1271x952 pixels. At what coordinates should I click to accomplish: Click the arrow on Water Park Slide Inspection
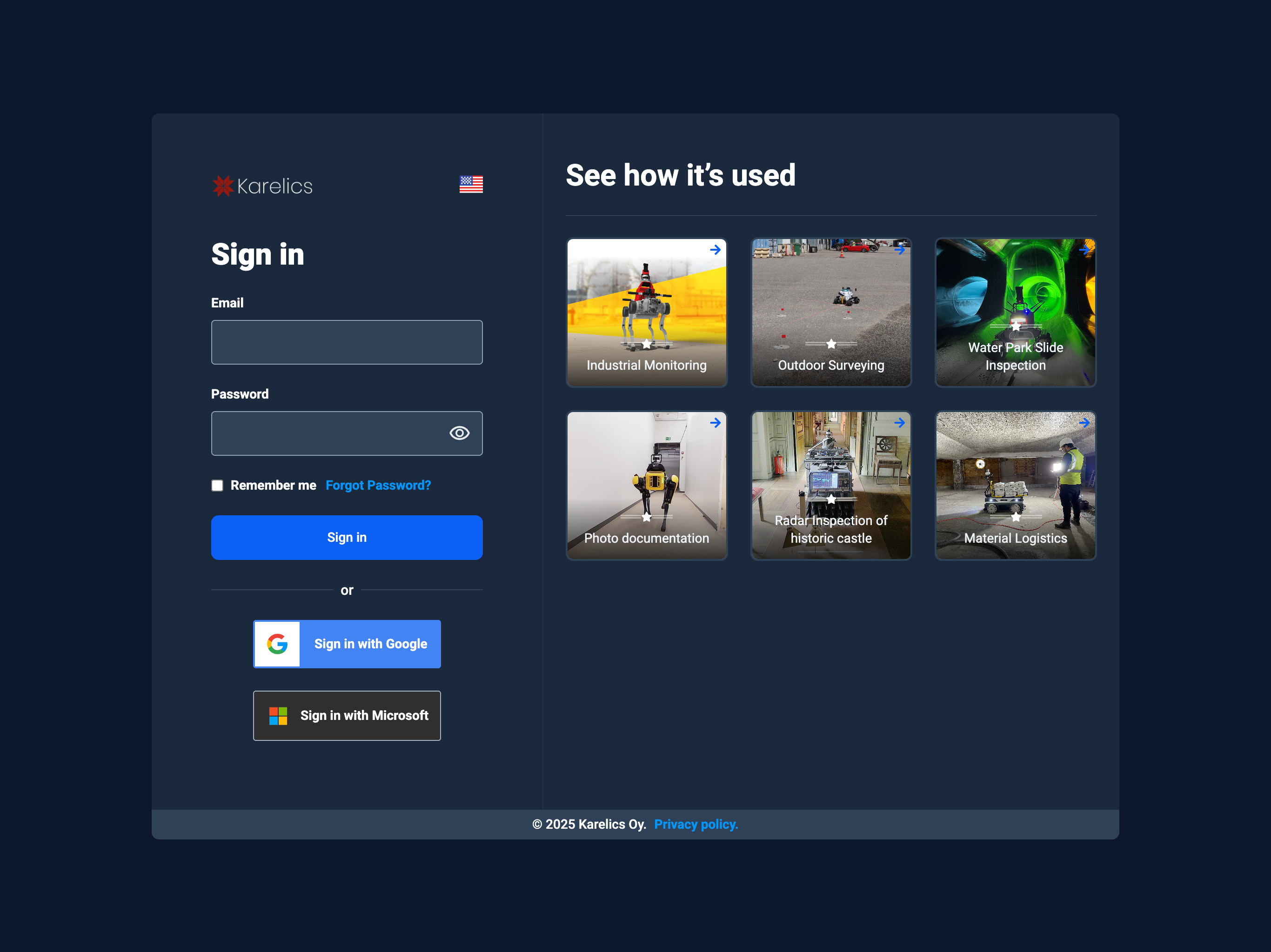pos(1084,250)
